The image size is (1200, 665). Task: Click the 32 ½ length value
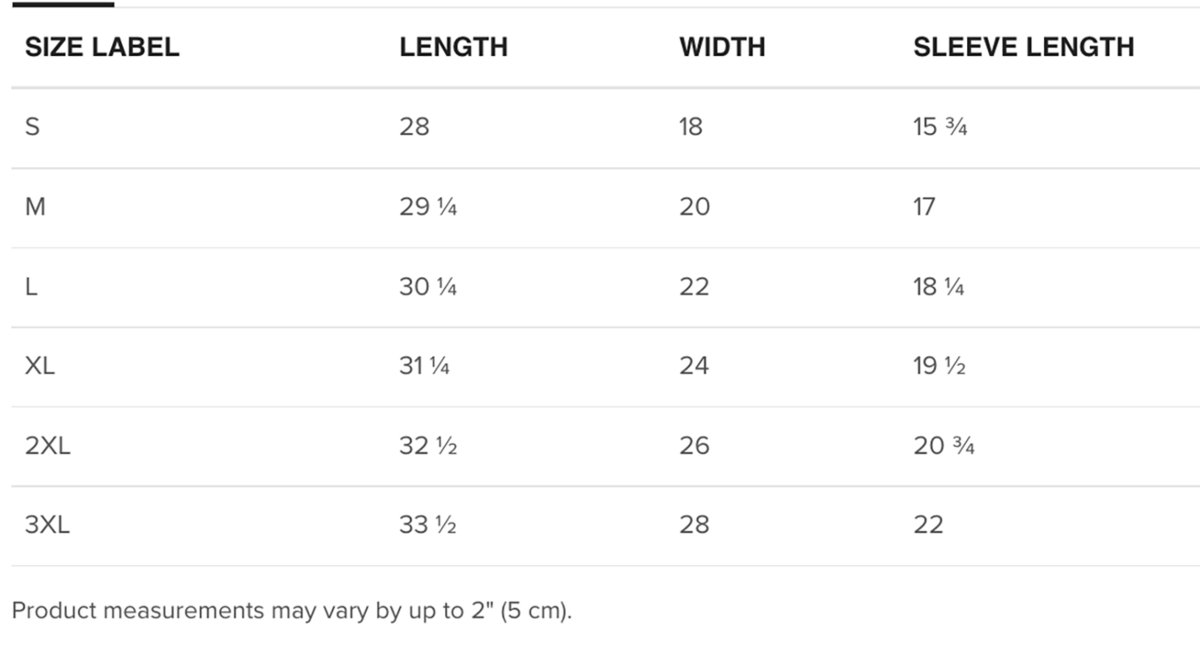(428, 446)
